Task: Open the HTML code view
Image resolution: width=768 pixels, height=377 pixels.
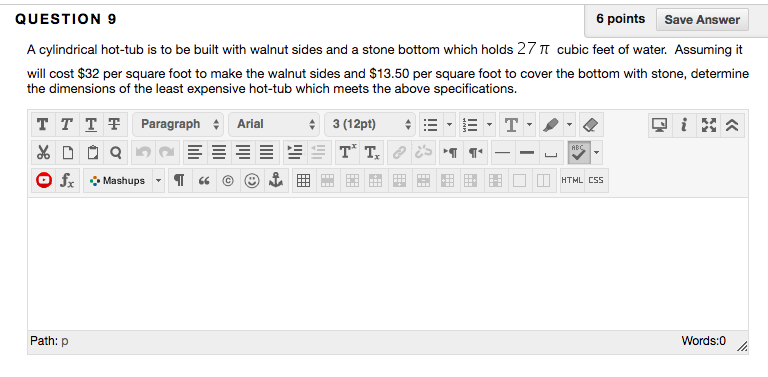Action: coord(572,181)
